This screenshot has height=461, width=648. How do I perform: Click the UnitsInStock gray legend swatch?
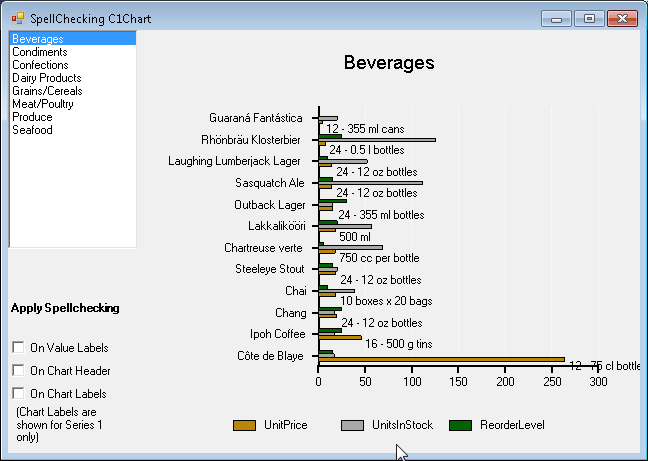pyautogui.click(x=352, y=426)
